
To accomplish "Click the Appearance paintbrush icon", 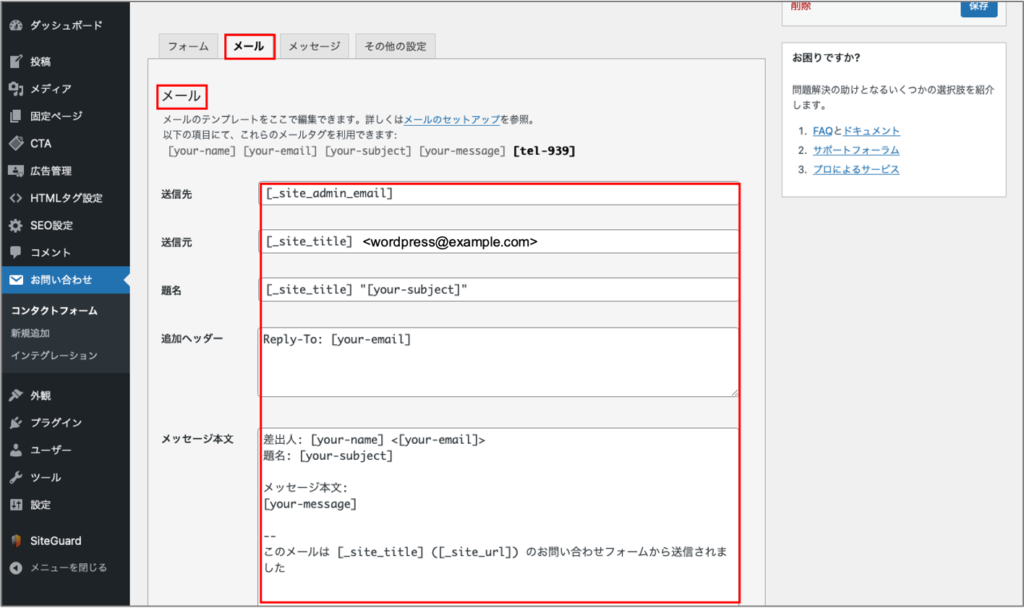I will coord(16,395).
